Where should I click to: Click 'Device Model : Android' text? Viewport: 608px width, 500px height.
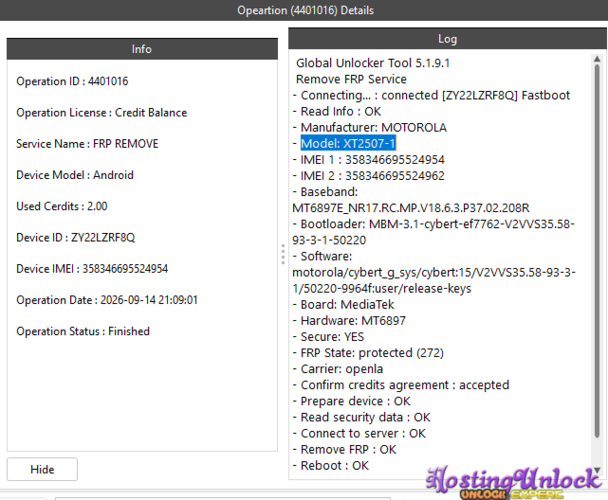point(75,175)
